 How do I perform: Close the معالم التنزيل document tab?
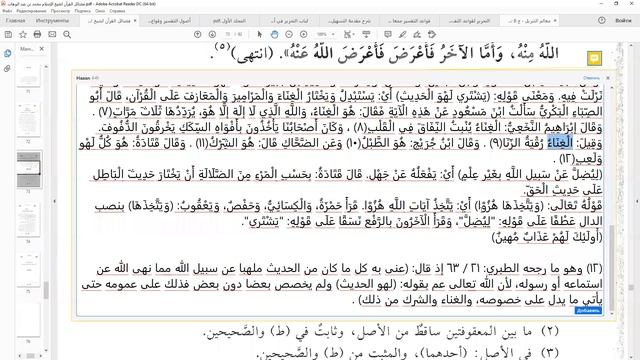[x=555, y=21]
